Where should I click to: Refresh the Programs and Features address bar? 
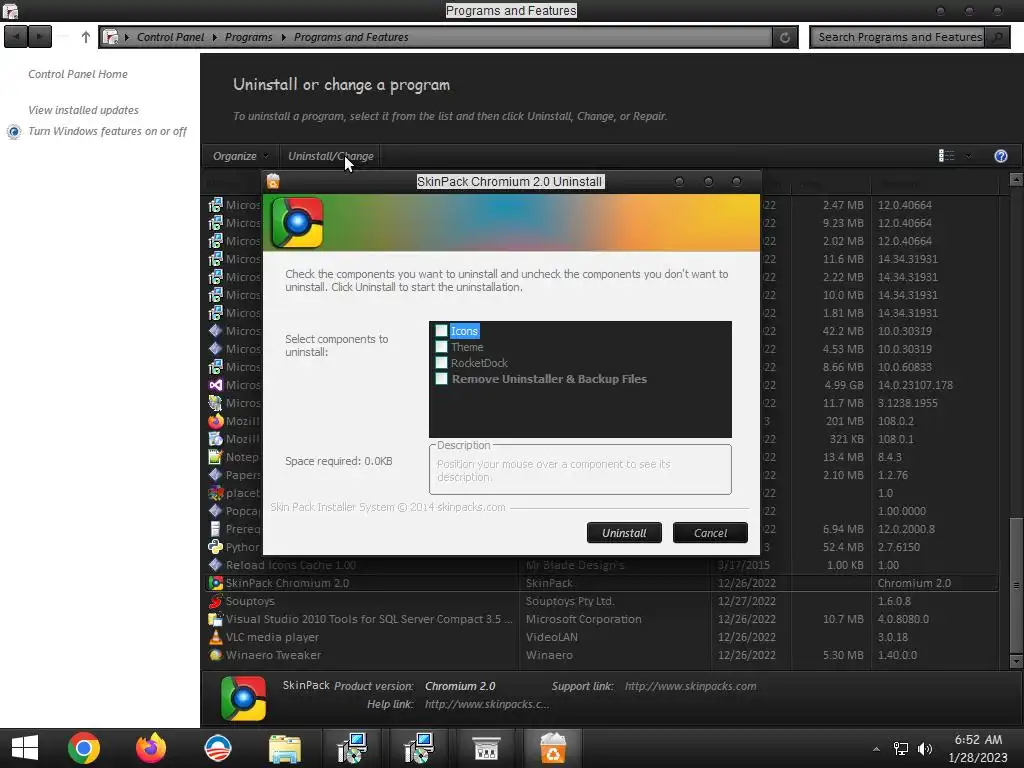tap(785, 37)
